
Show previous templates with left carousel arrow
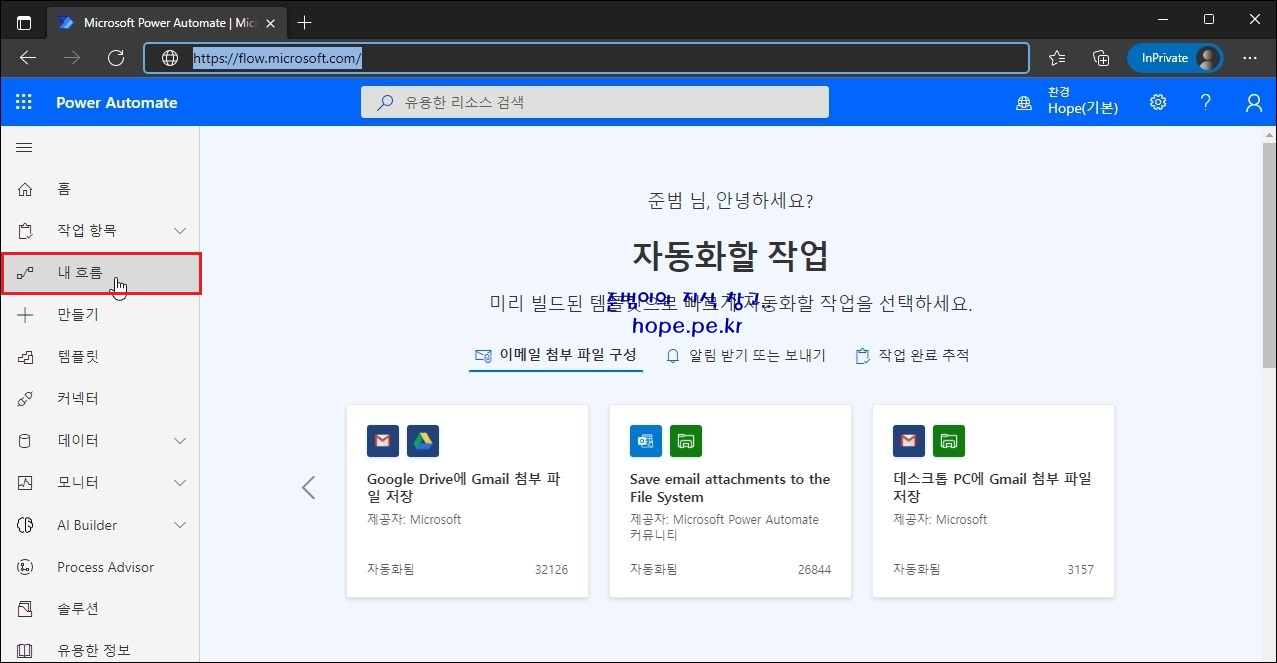tap(308, 487)
